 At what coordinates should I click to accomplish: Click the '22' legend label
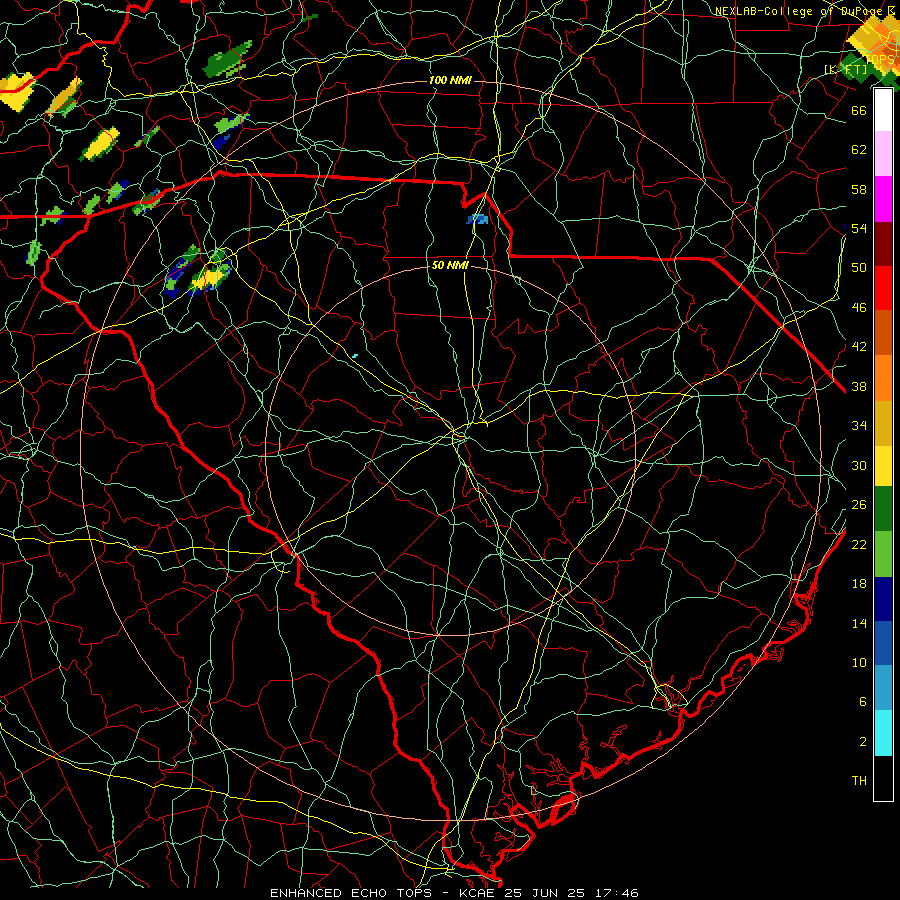click(859, 544)
